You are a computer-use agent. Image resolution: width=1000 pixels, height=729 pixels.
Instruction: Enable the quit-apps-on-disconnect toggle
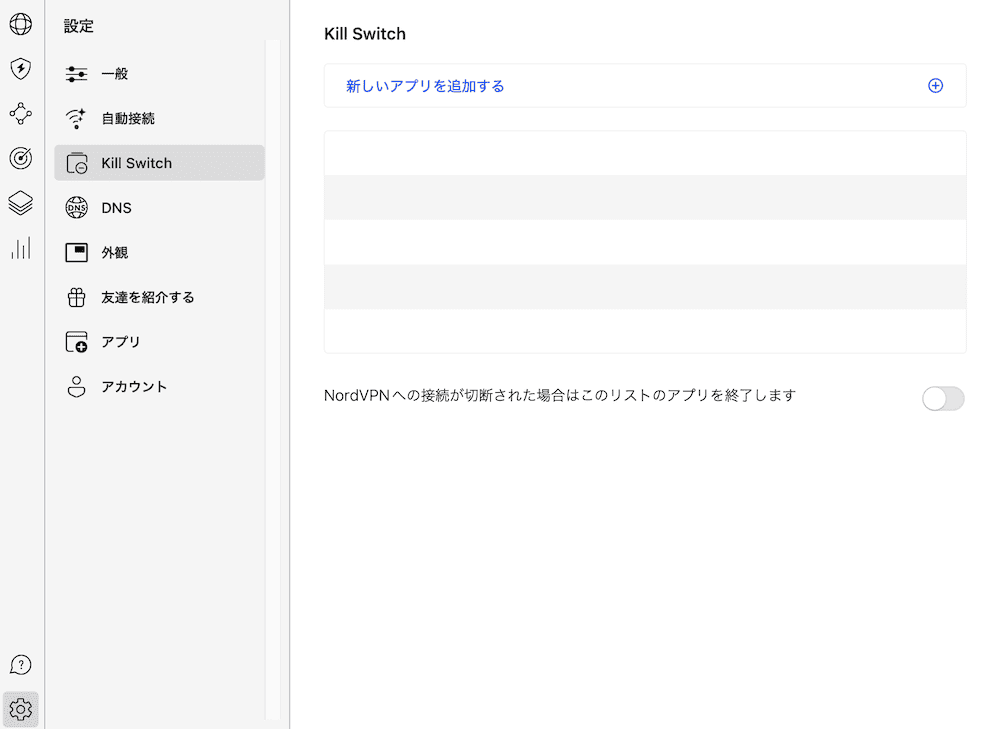(943, 399)
